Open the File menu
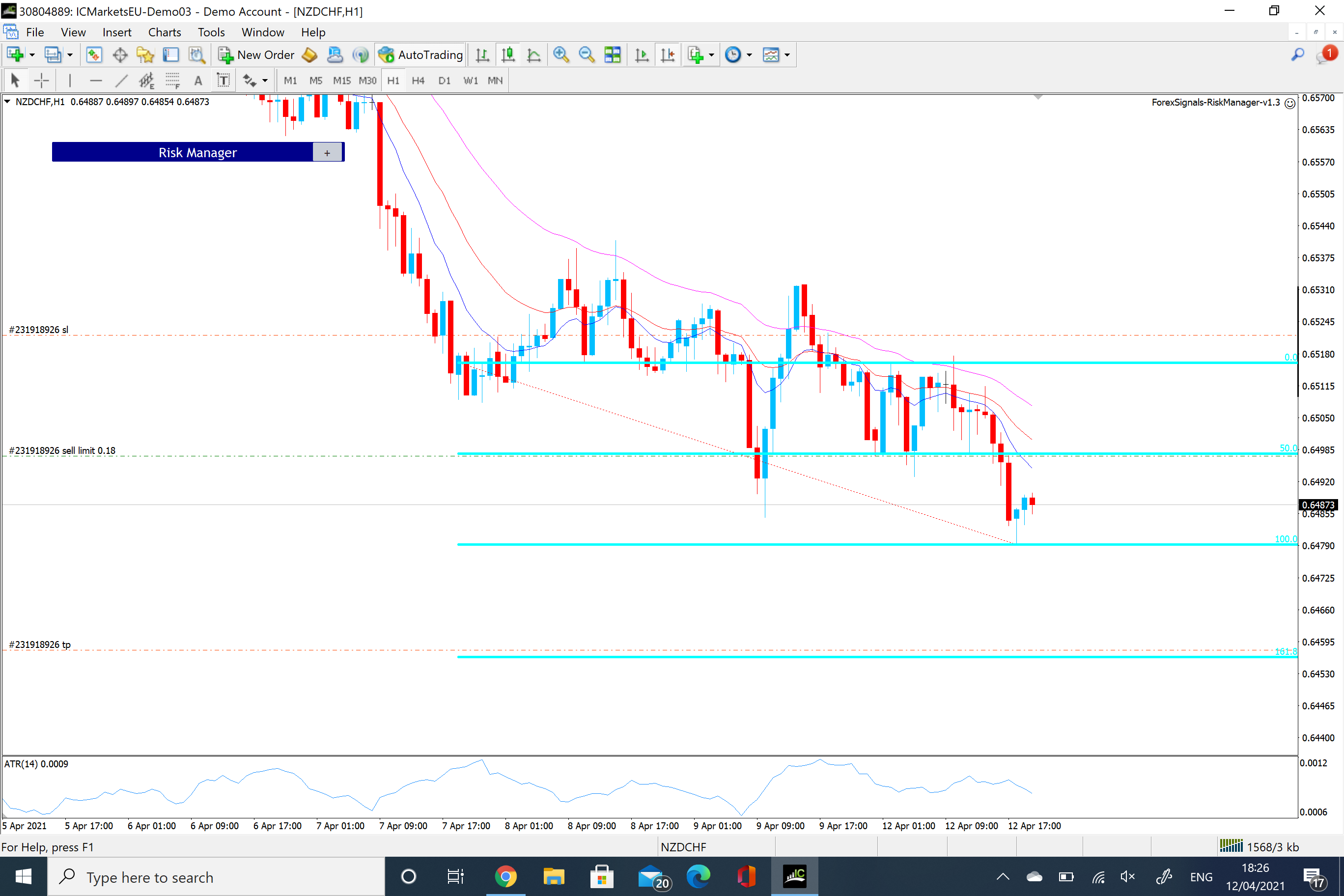Image resolution: width=1344 pixels, height=896 pixels. 35,32
